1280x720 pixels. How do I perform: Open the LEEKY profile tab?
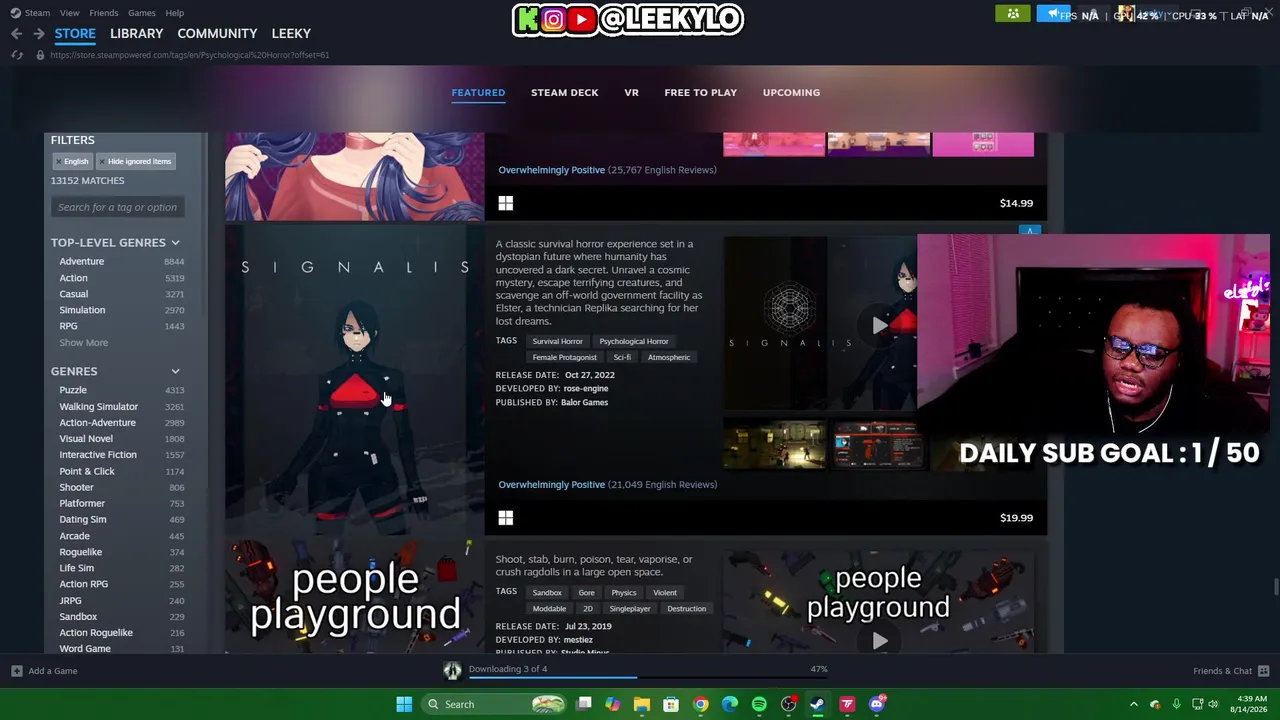tap(291, 34)
